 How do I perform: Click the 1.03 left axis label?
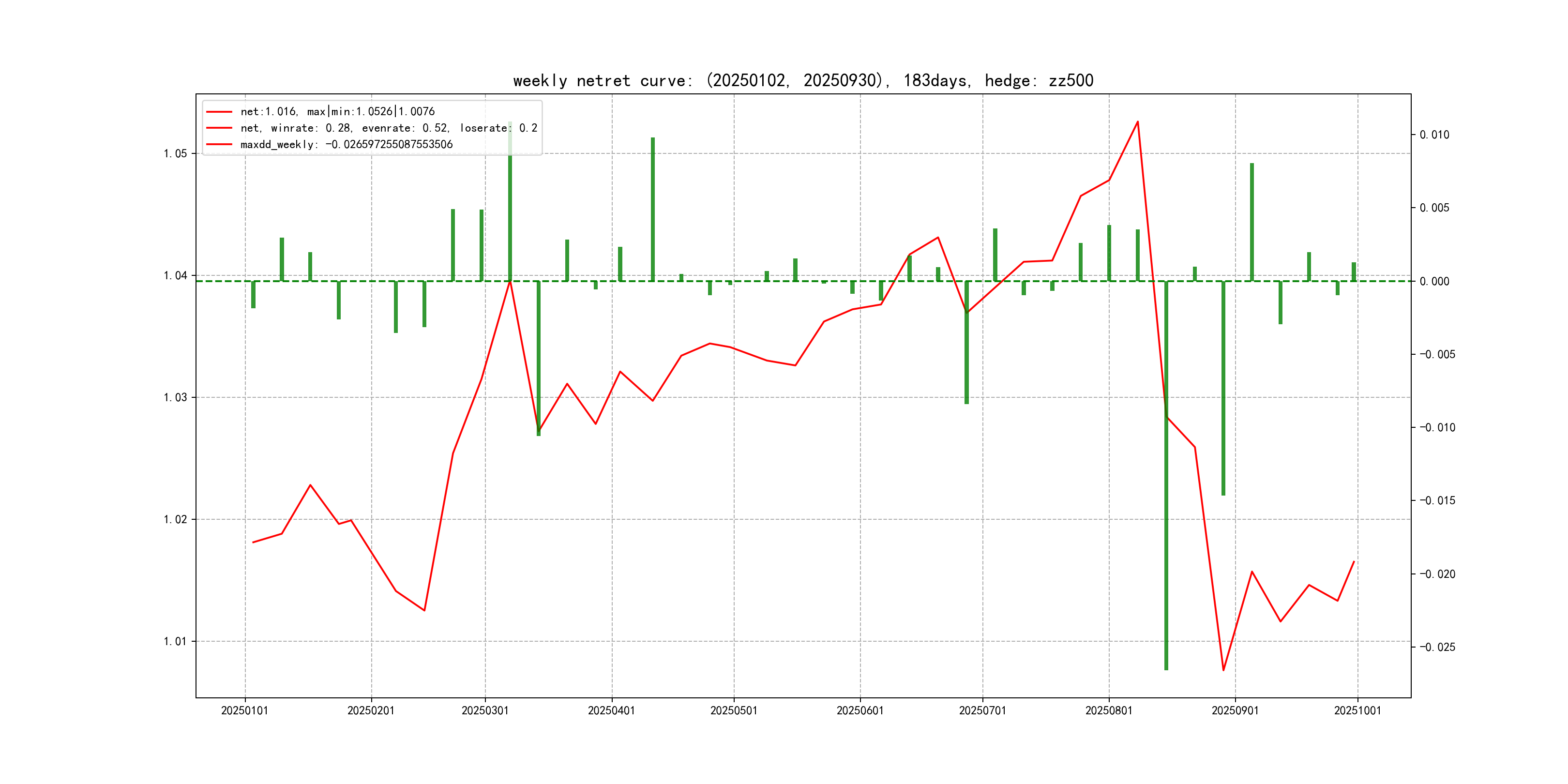(x=175, y=397)
